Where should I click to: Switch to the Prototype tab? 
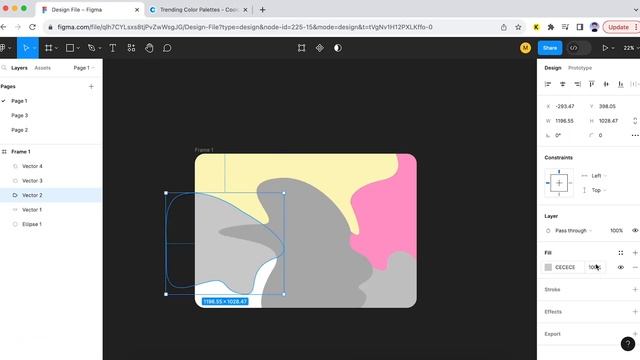pyautogui.click(x=580, y=68)
